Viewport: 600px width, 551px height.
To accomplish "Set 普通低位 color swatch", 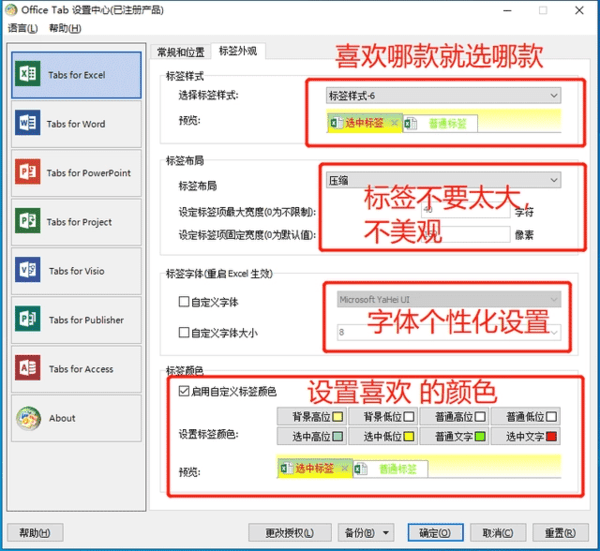I will 551,417.
